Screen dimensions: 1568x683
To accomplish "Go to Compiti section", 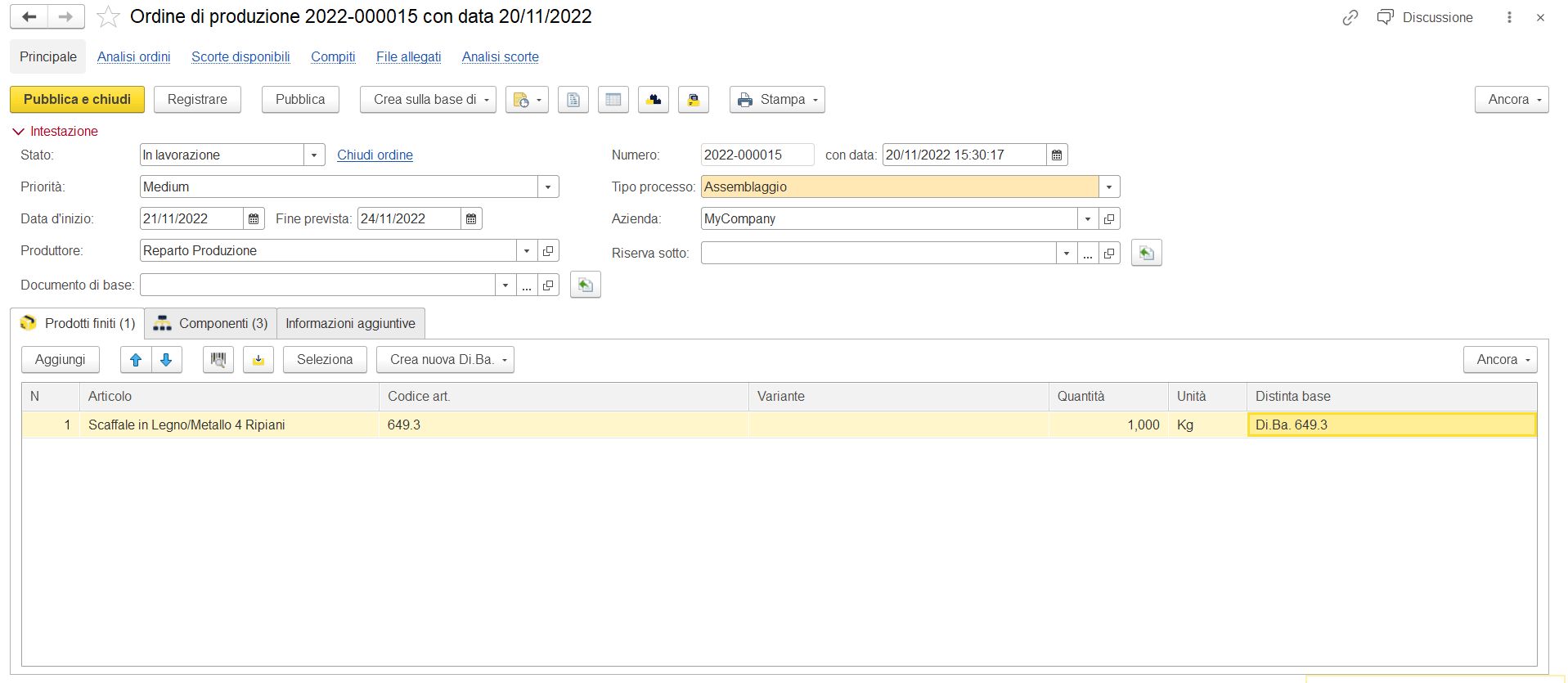I will (x=333, y=56).
